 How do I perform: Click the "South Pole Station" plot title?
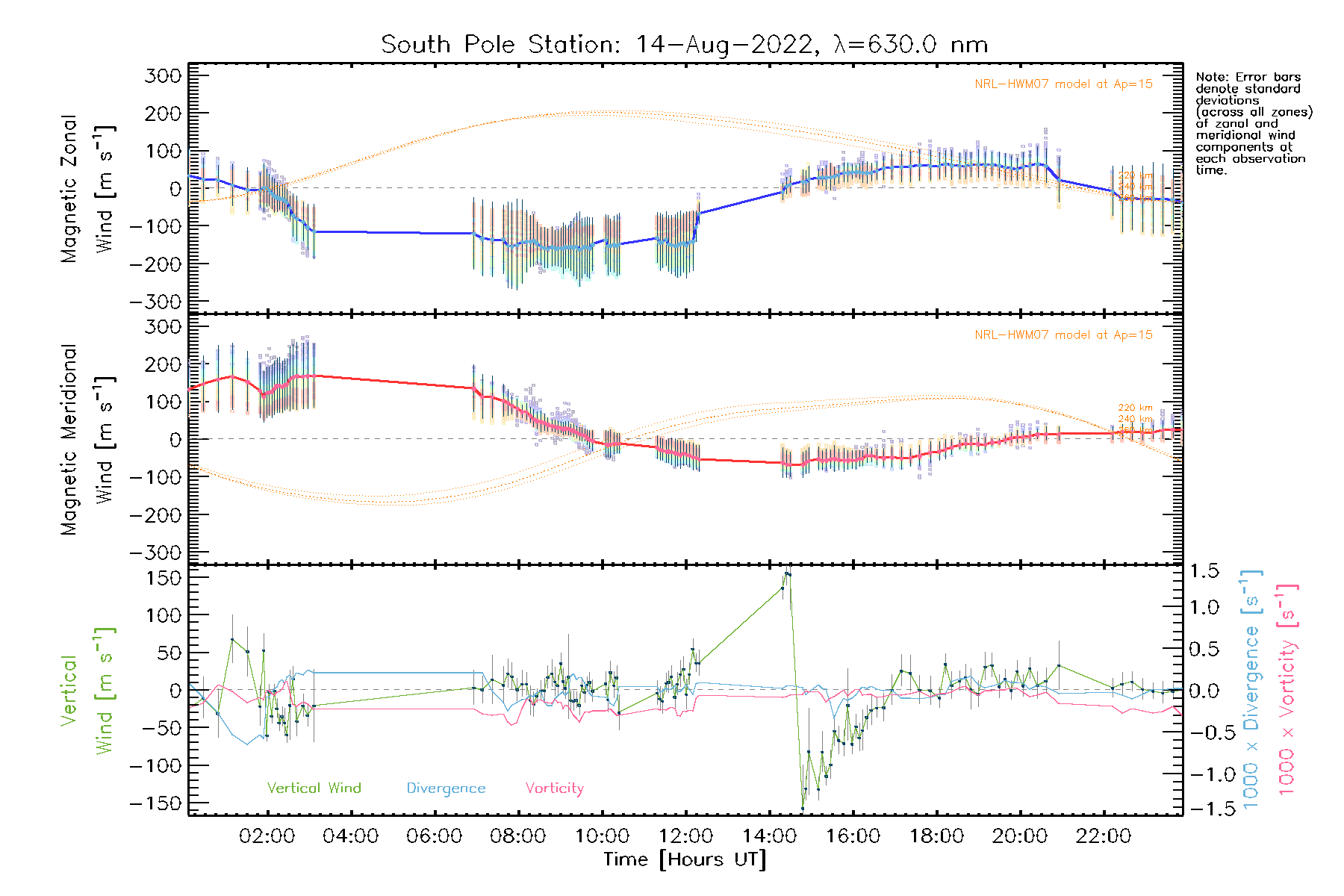click(684, 45)
